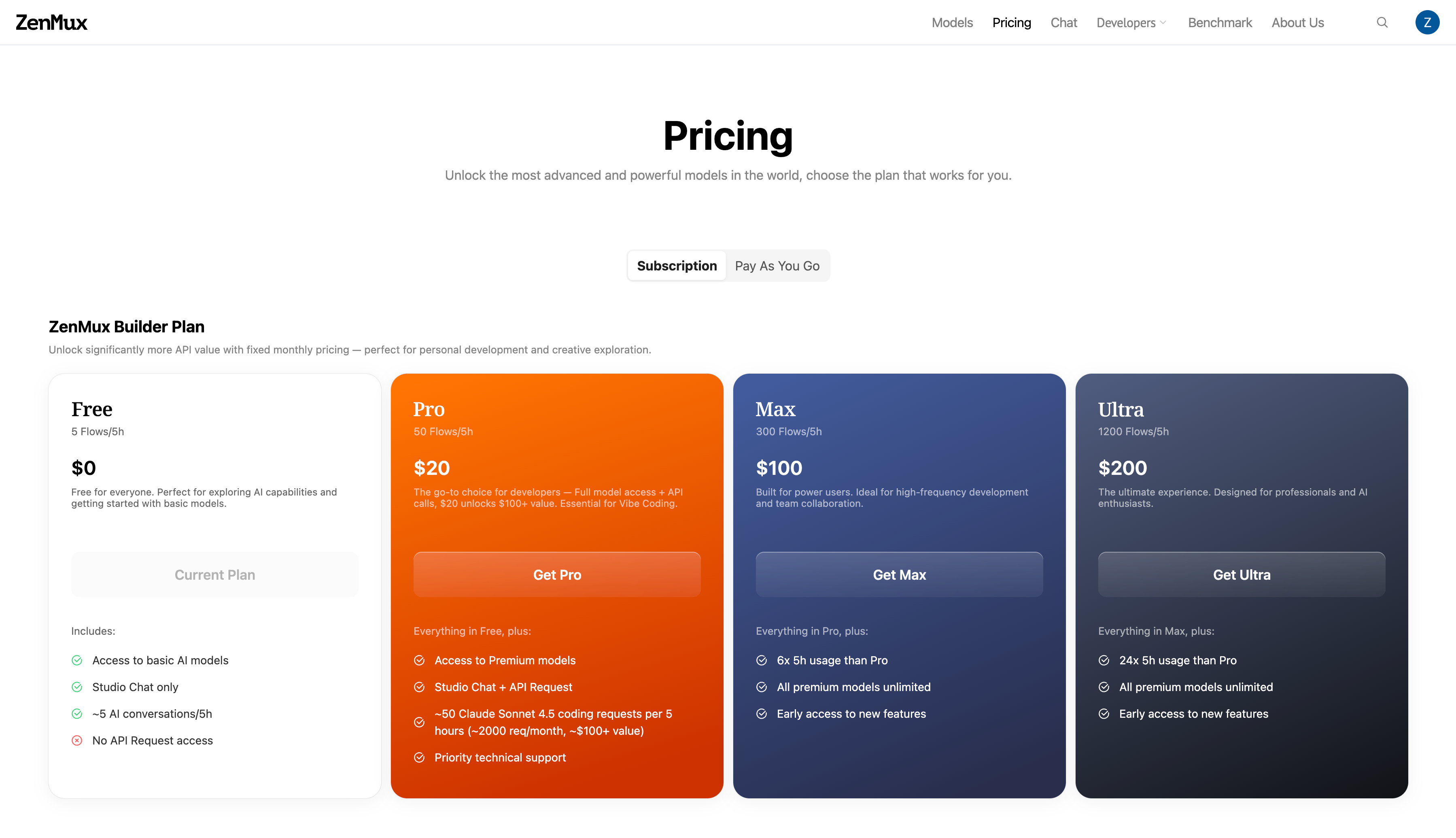Click the checkmark beside 24x 5h usage than Pro
This screenshot has height=838, width=1456.
(1104, 661)
